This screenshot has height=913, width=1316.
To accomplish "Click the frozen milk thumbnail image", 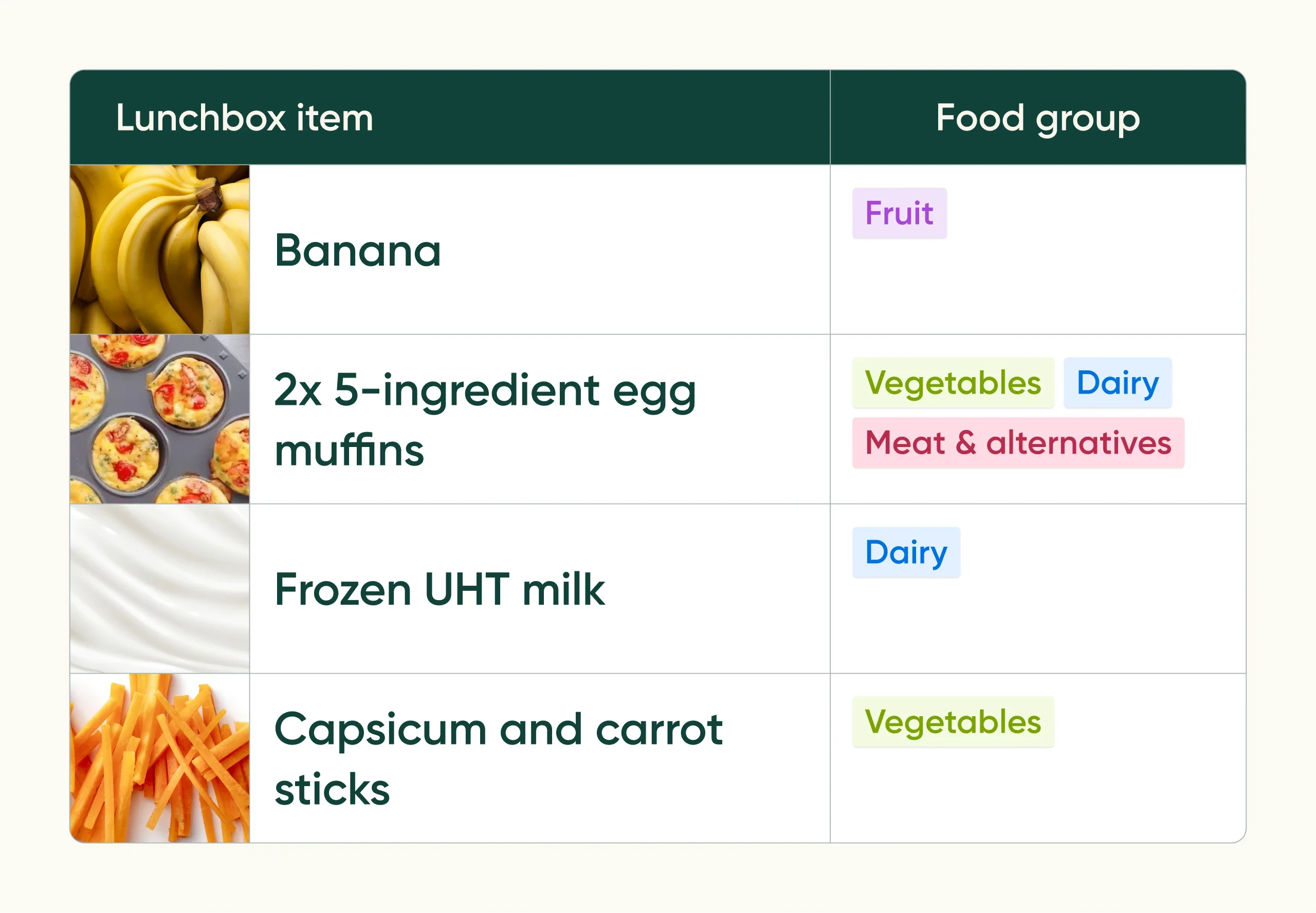I will 160,588.
